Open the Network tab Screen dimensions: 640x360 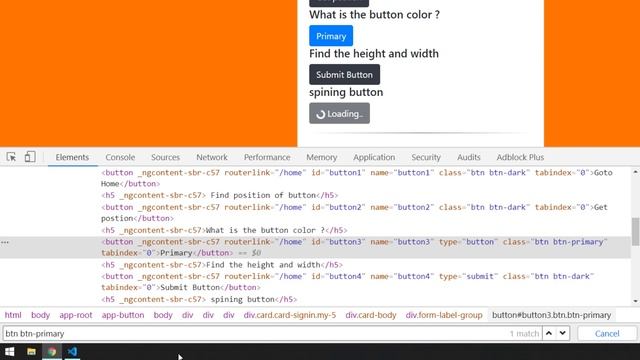pyautogui.click(x=212, y=157)
